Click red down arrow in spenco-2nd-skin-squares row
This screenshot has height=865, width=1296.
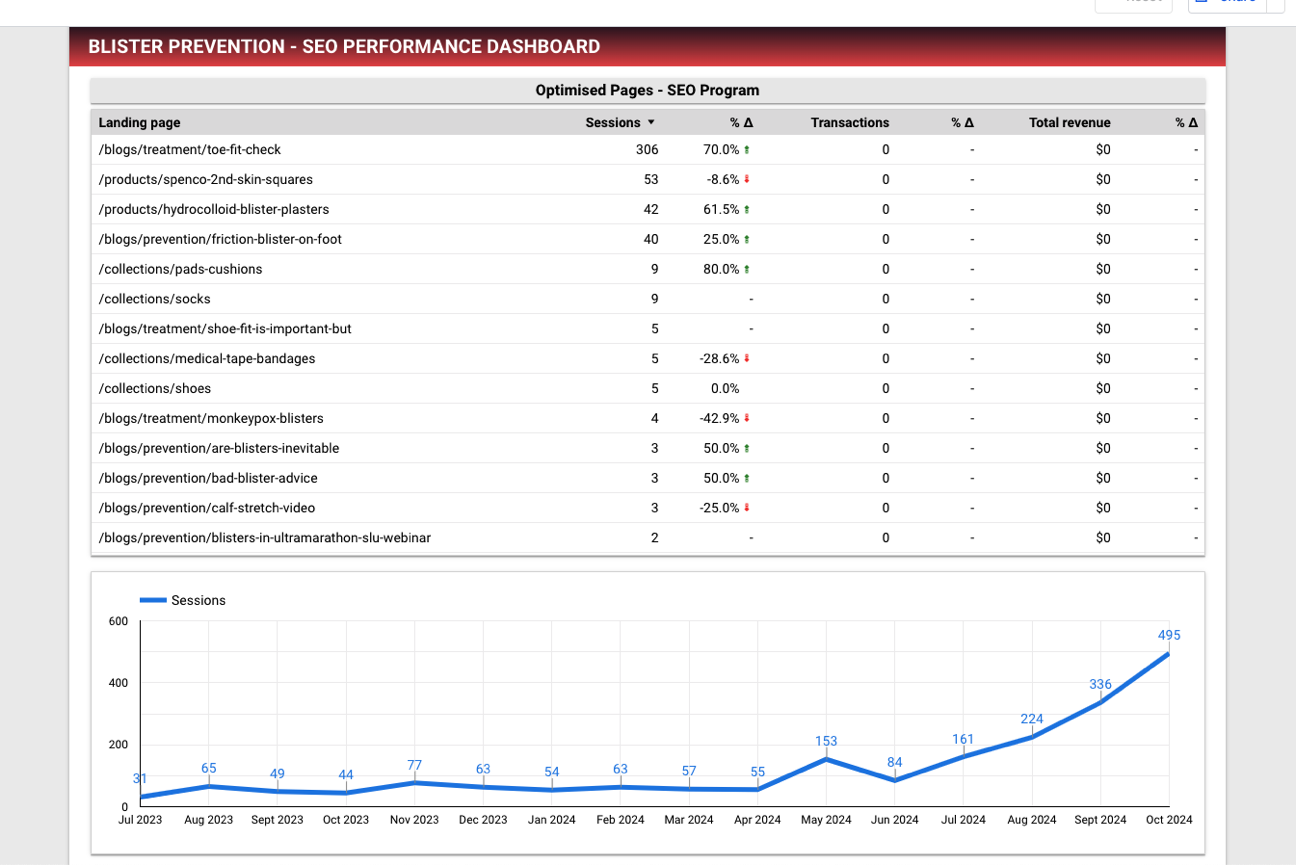(x=747, y=180)
